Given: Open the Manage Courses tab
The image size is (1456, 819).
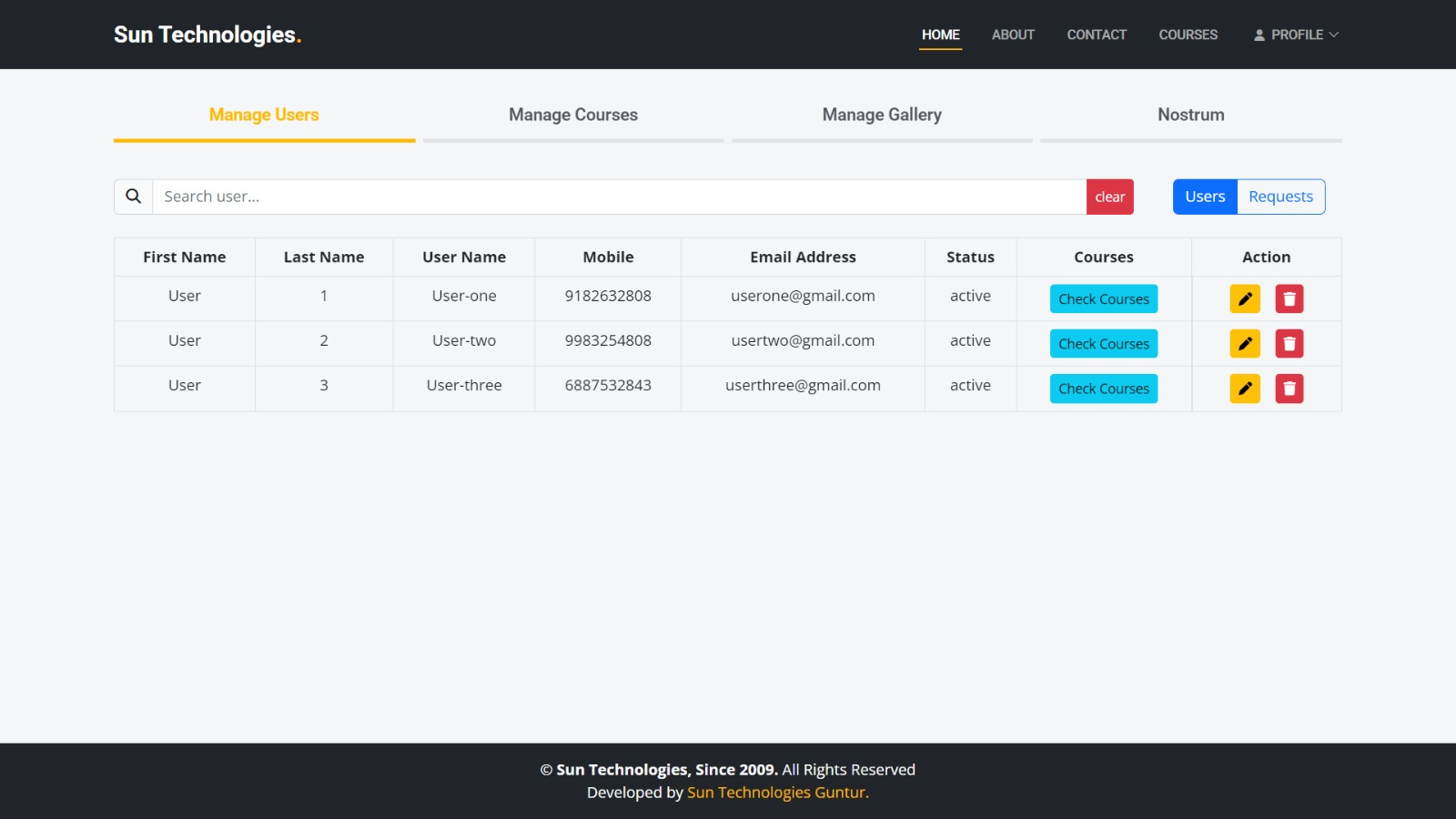Looking at the screenshot, I should click(x=573, y=115).
